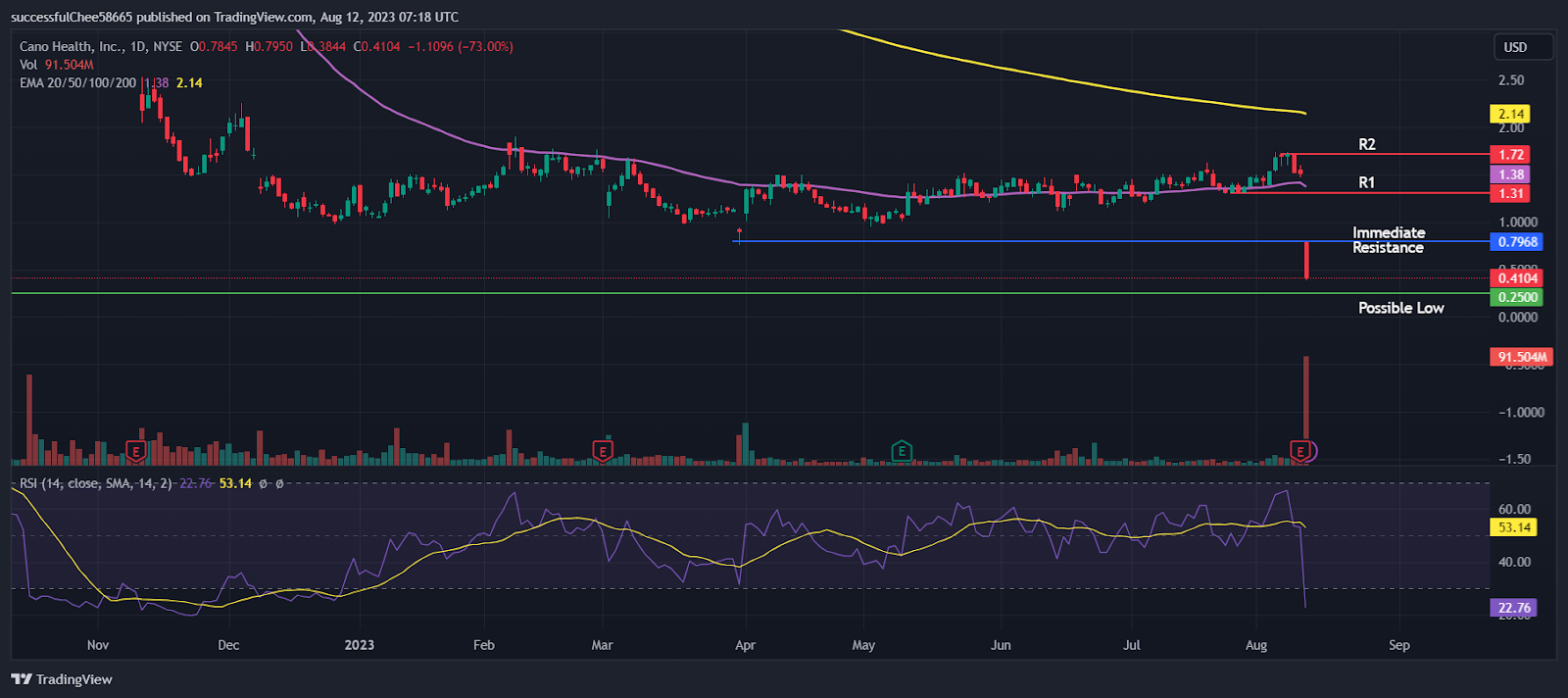
Task: Select the R1 text annotation
Action: click(1366, 182)
